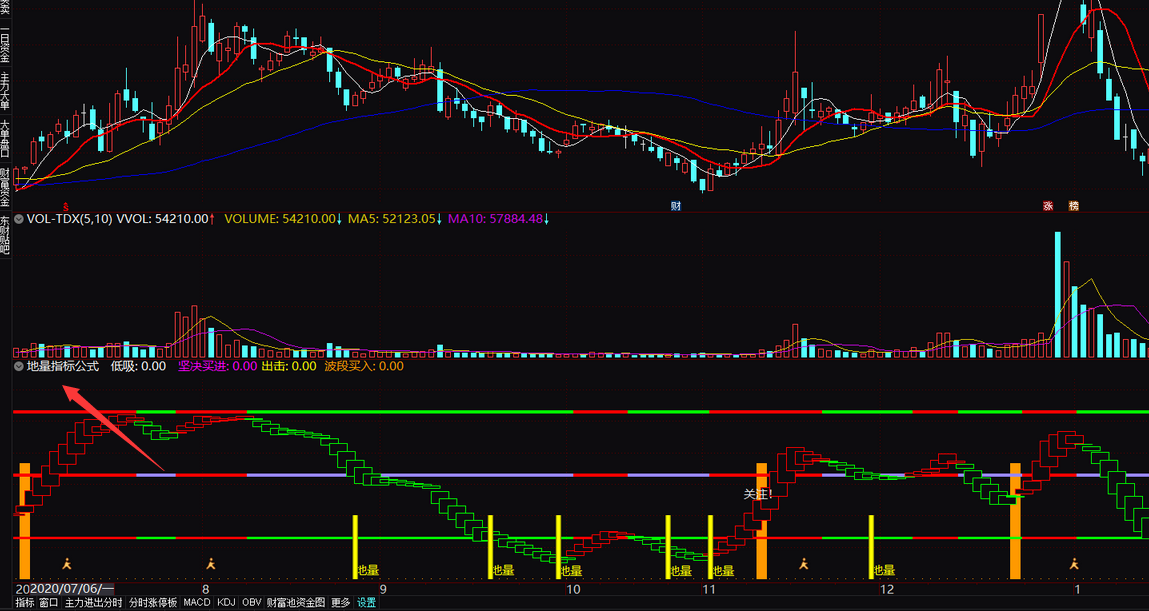Switch to 分时涨停板 indicator tab

click(x=153, y=603)
